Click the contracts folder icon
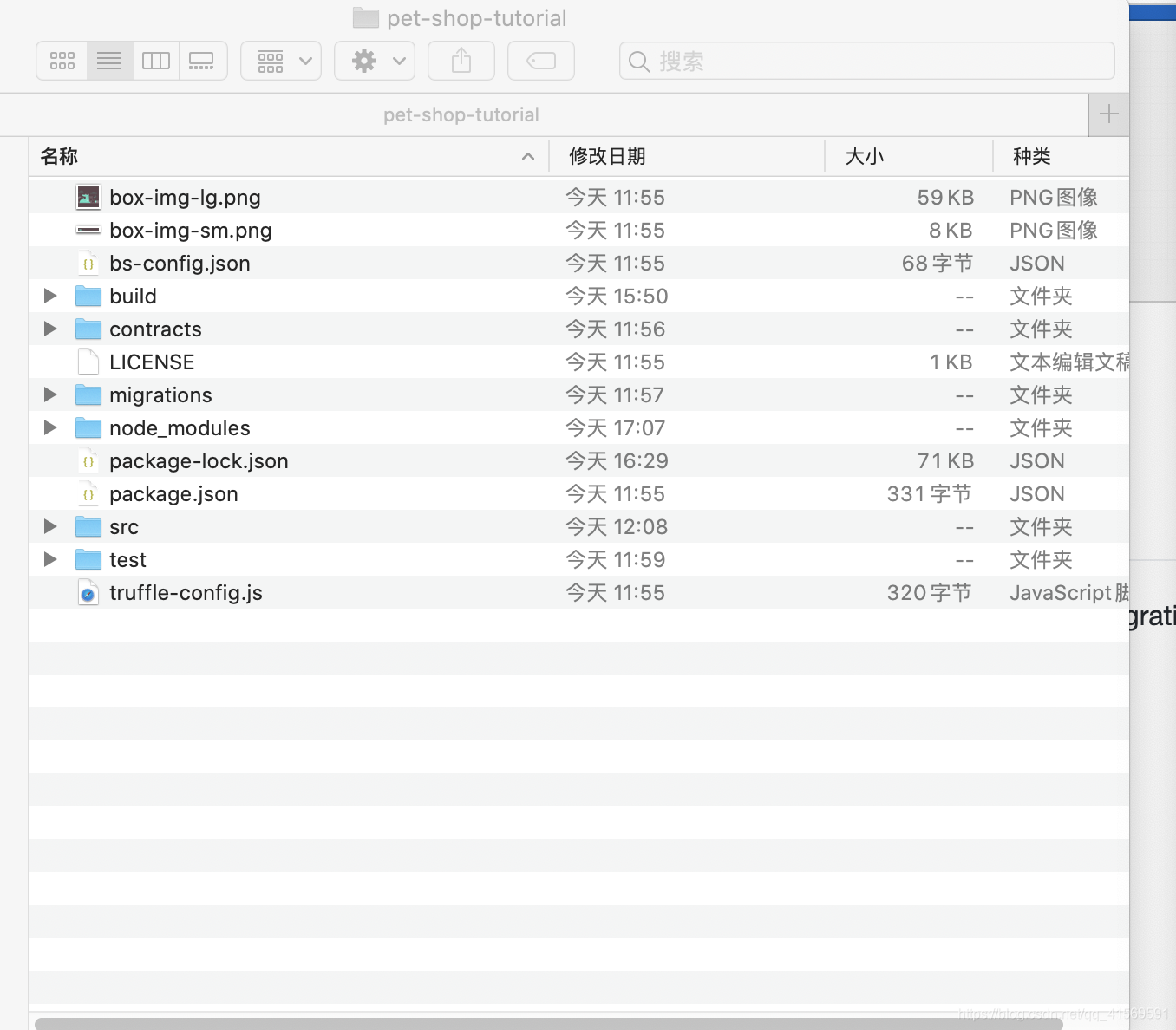Screen dimensions: 1176x1030 coord(88,329)
